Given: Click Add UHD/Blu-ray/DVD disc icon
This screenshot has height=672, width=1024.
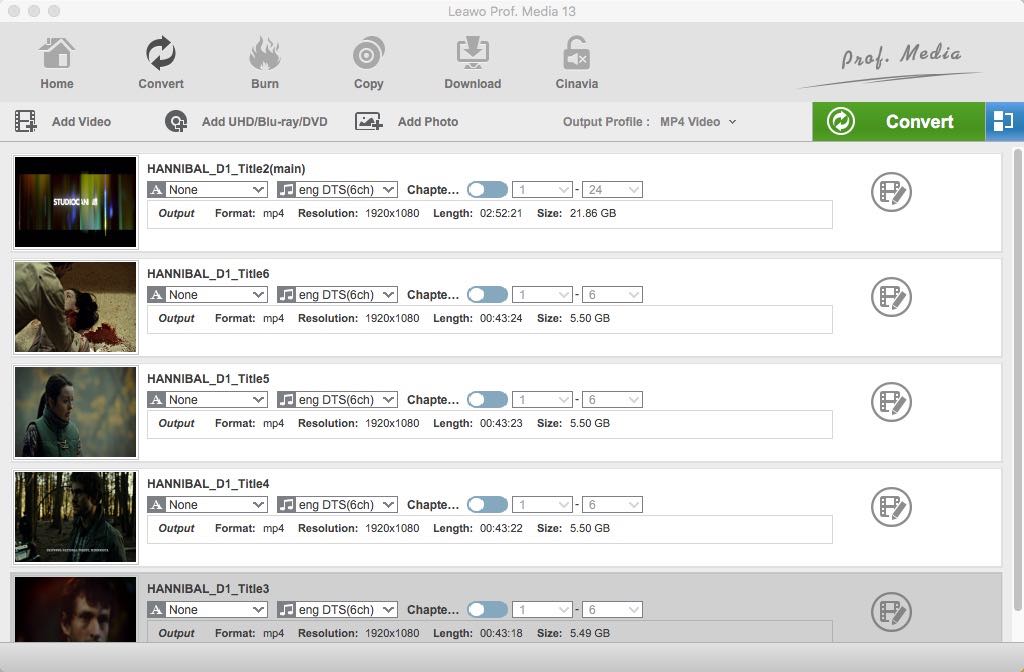Looking at the screenshot, I should [x=177, y=122].
